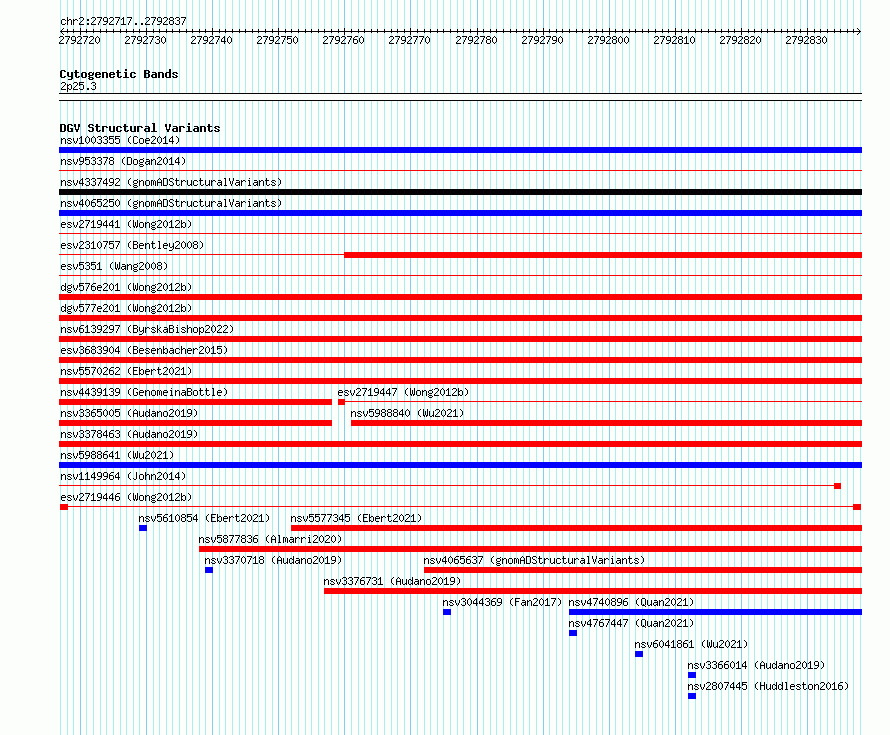Open nsv4065637 (gnomADStructuralVariants) label

(x=534, y=560)
